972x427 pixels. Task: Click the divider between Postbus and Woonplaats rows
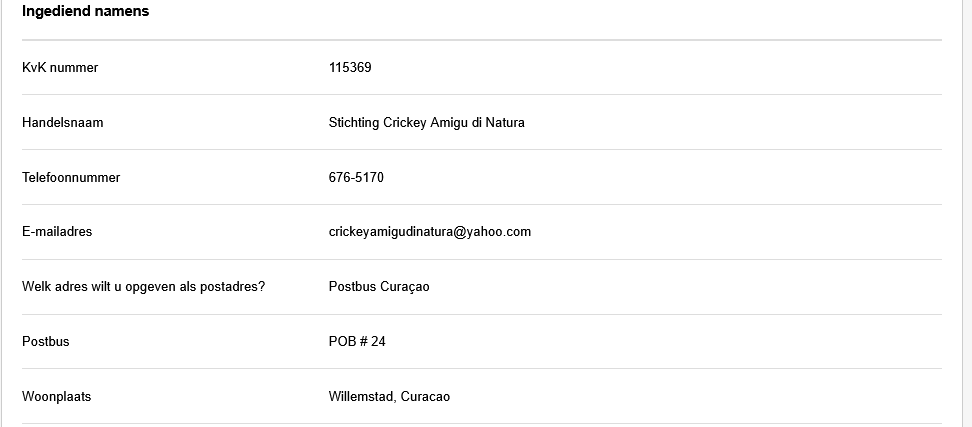[481, 369]
